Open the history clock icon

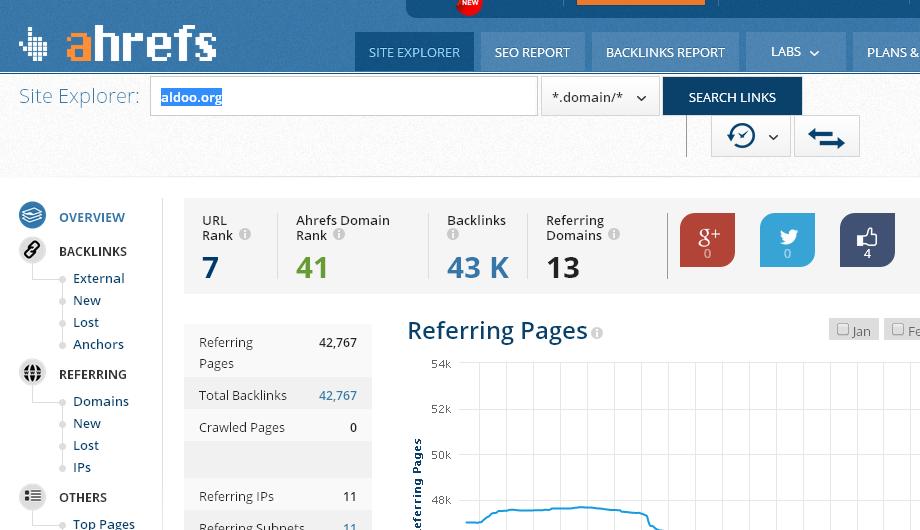point(740,136)
